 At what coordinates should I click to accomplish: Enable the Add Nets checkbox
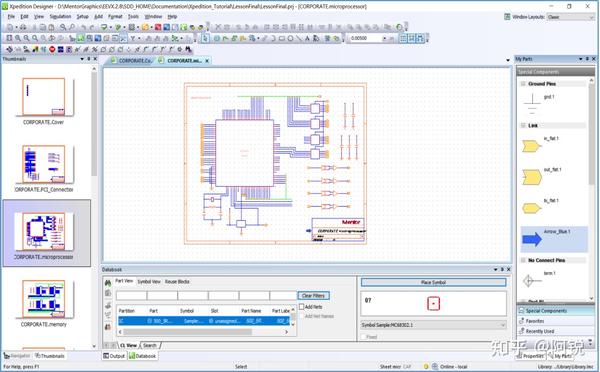[x=302, y=307]
